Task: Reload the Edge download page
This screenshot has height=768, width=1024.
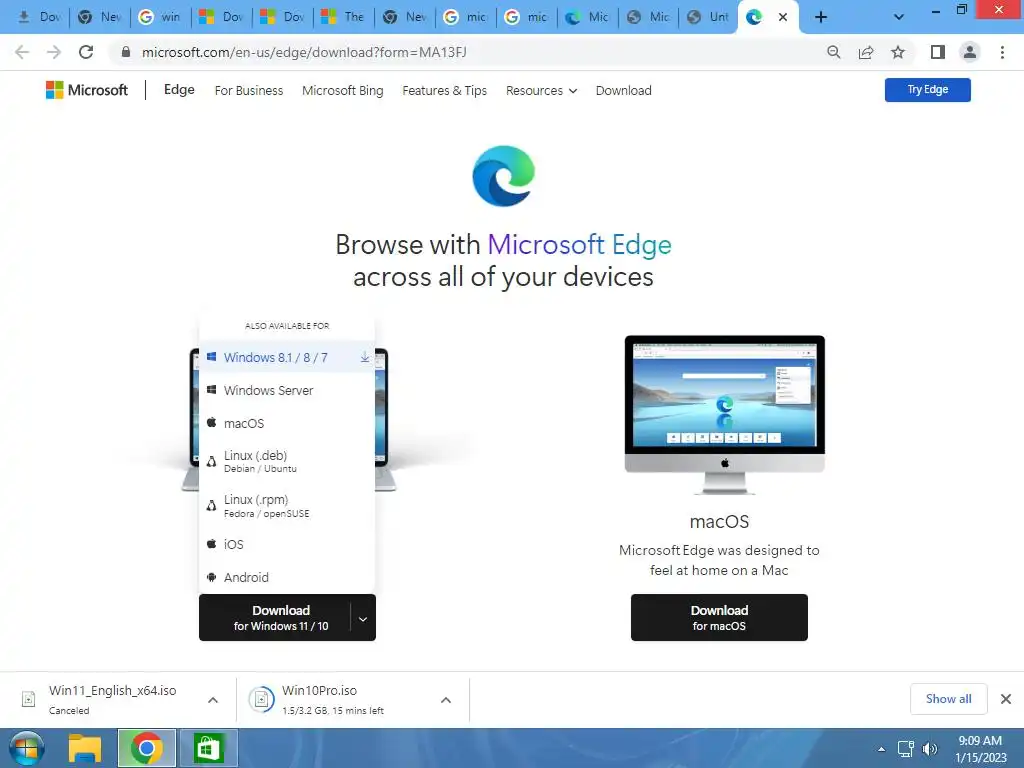Action: coord(86,52)
